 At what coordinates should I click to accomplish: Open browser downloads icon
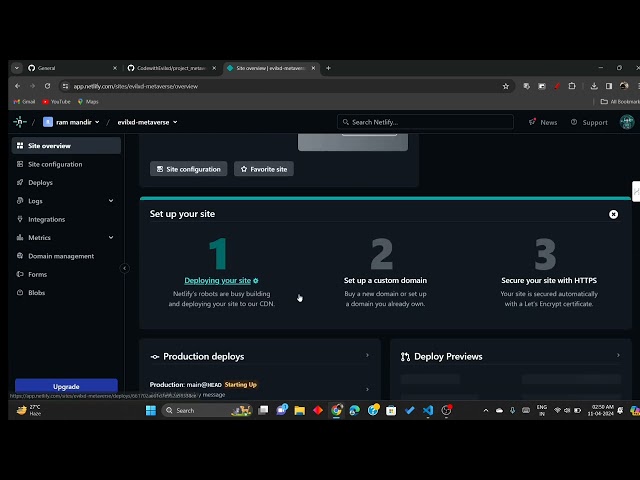[594, 86]
